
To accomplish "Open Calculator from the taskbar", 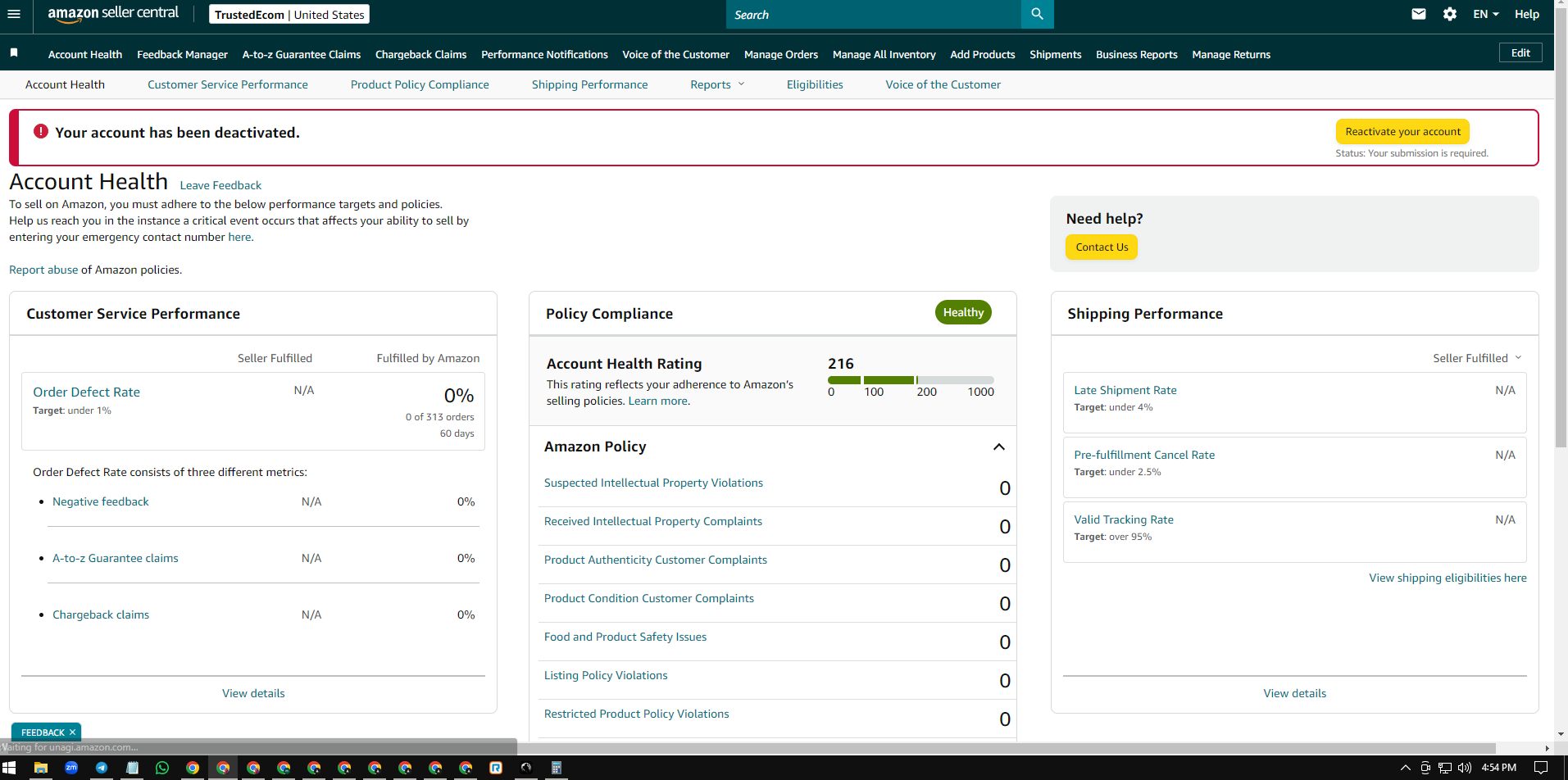I will [x=557, y=768].
